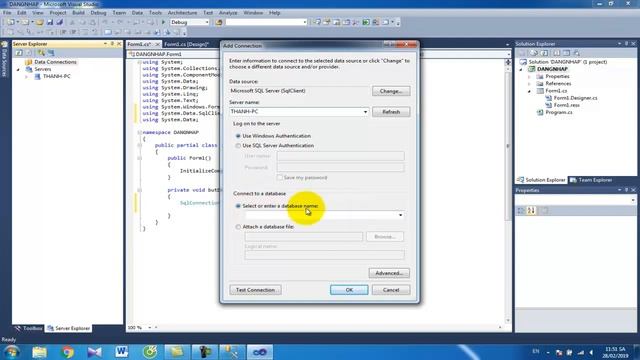Expand the Servers node in Server Explorer
640x360 pixels.
18,69
